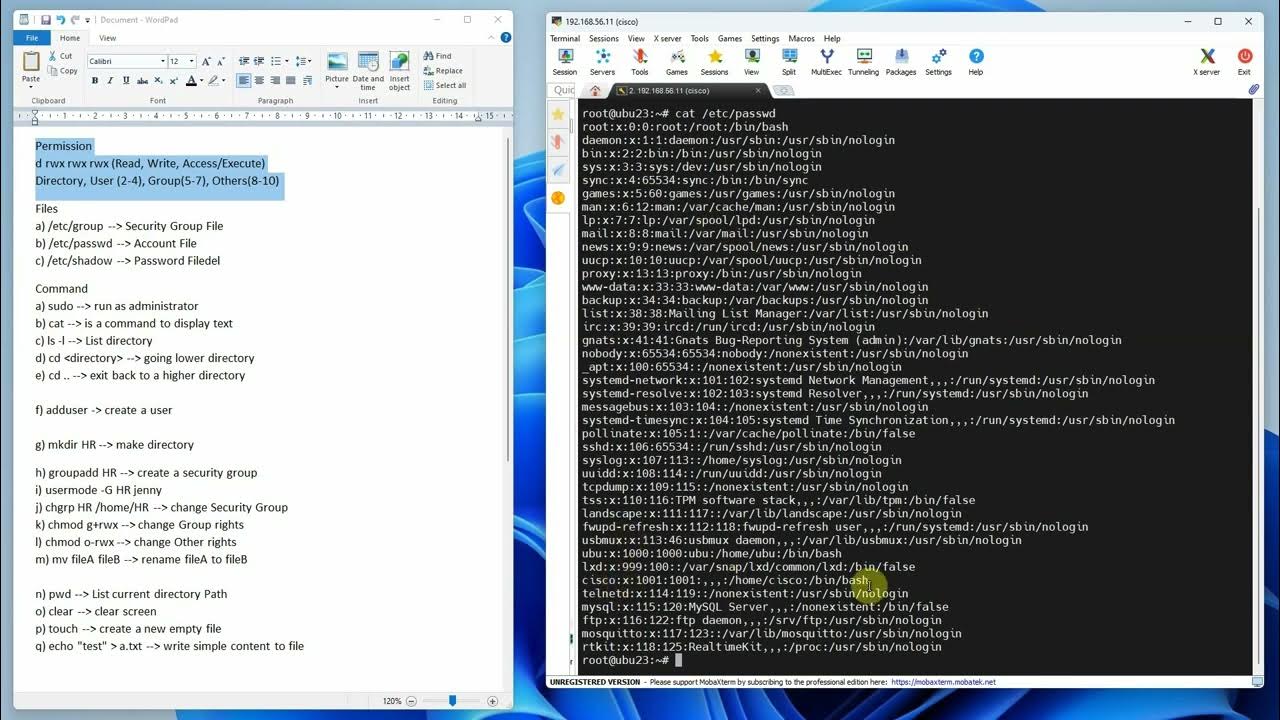
Task: Open WordPad Help question mark icon
Action: click(x=504, y=38)
